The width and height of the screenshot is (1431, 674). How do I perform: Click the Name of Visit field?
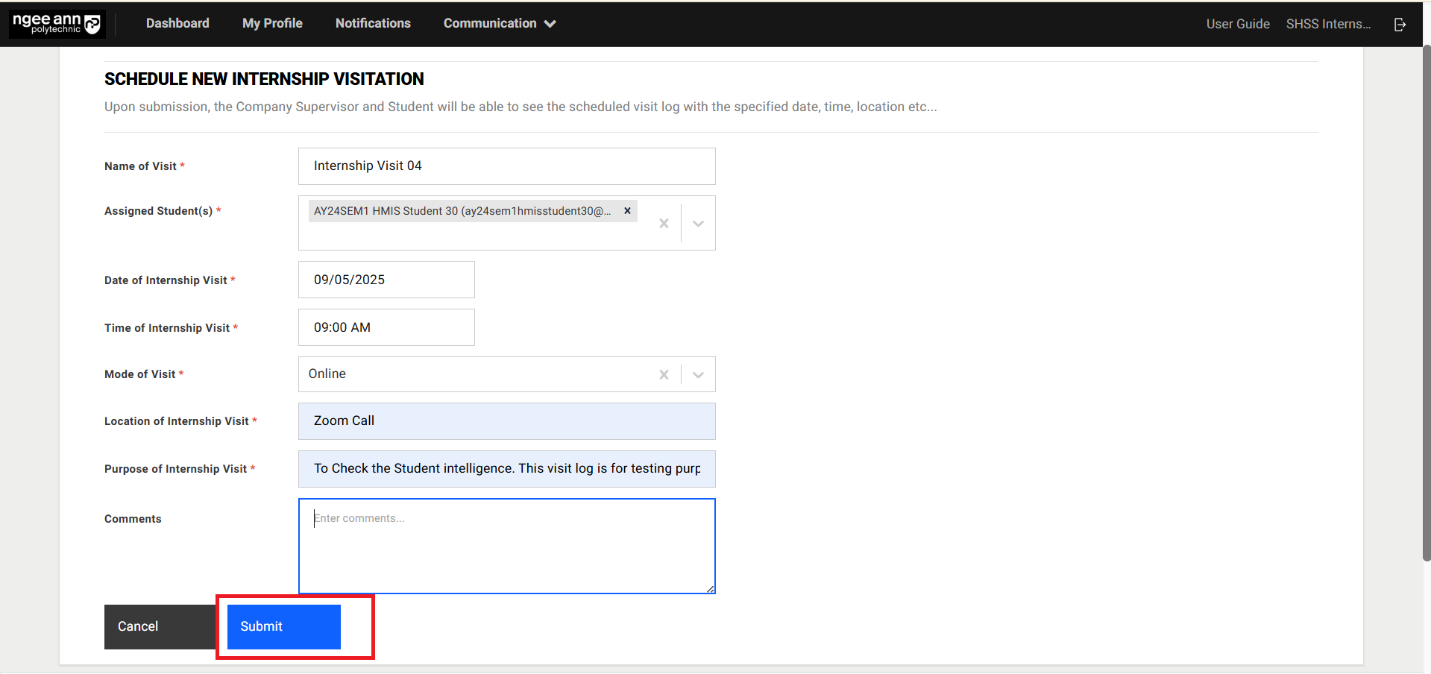pyautogui.click(x=506, y=166)
